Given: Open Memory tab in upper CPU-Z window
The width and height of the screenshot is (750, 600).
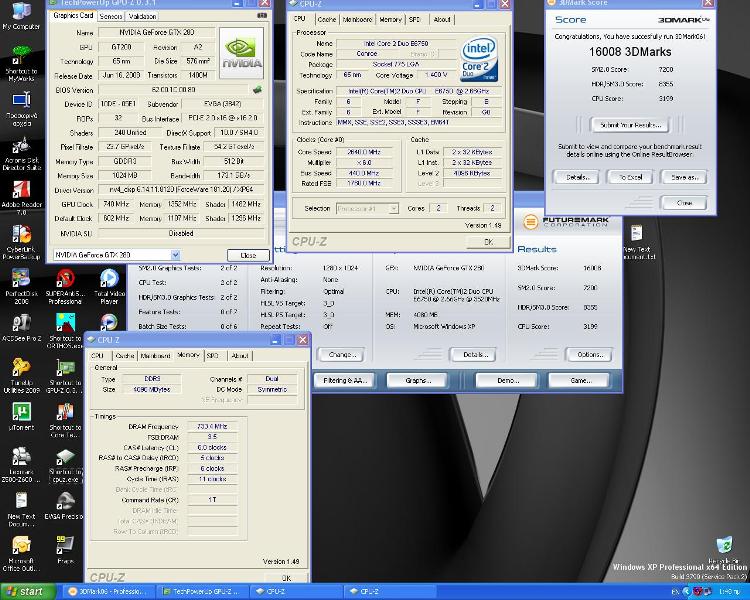Looking at the screenshot, I should (x=390, y=19).
